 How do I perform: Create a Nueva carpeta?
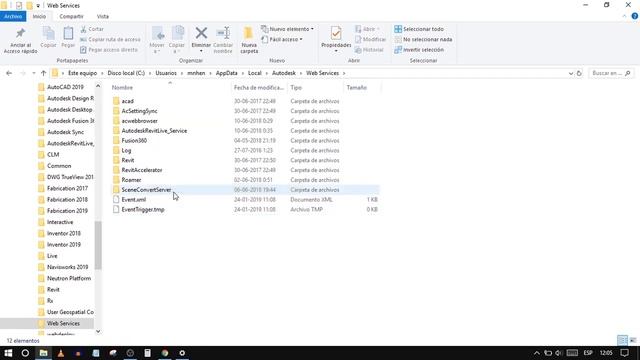[249, 40]
